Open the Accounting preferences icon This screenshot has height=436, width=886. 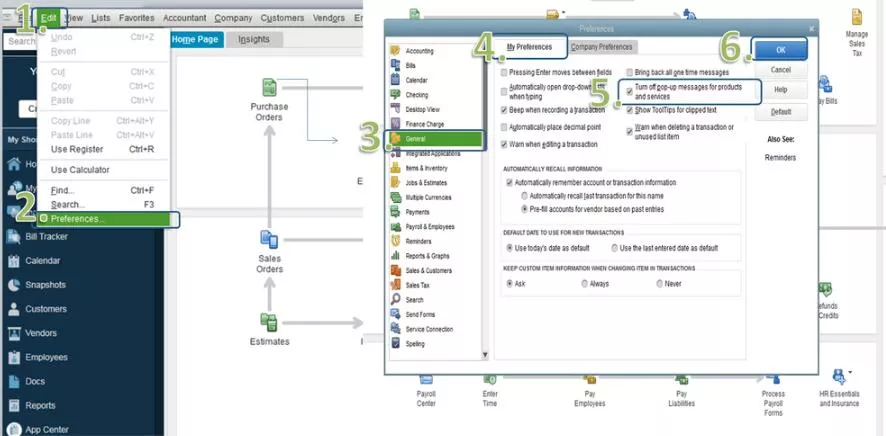pos(396,51)
